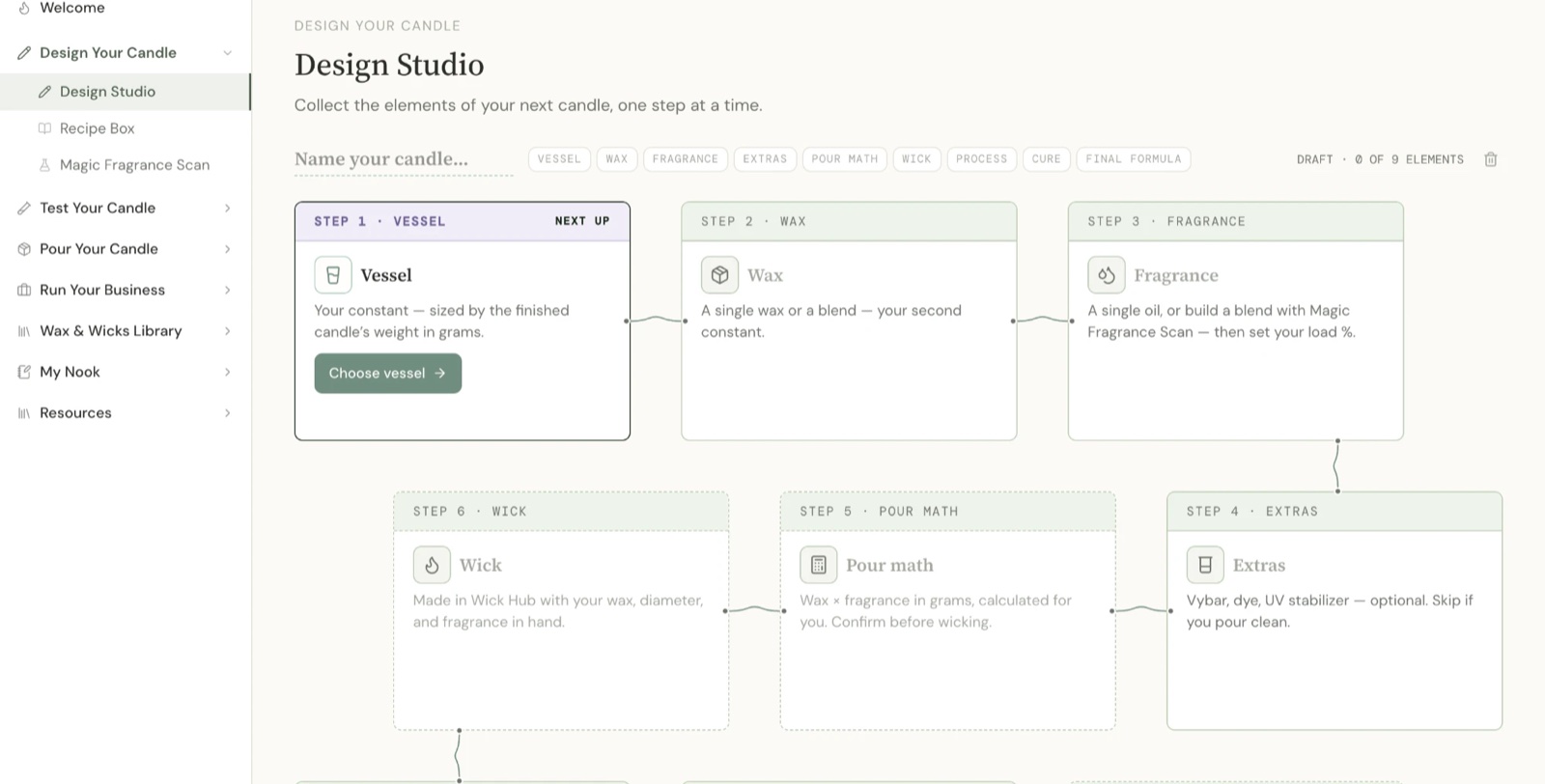Collapse the Design Your Candle section chevron
This screenshot has width=1545, height=784.
(228, 53)
